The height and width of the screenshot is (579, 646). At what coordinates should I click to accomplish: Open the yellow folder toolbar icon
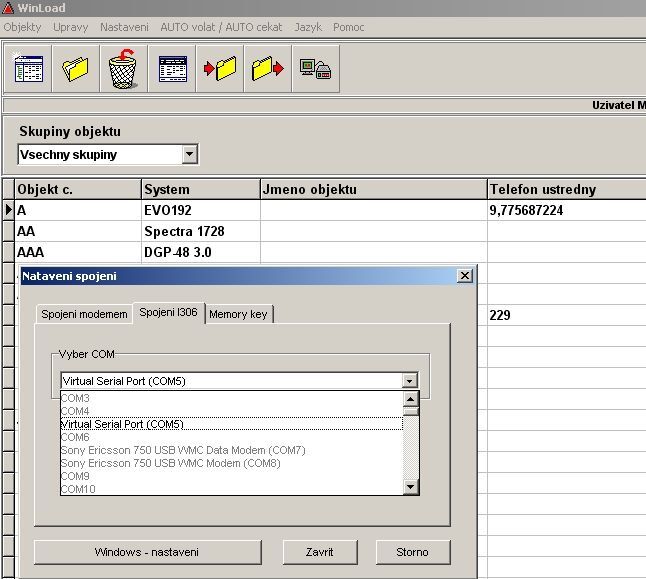pyautogui.click(x=76, y=70)
